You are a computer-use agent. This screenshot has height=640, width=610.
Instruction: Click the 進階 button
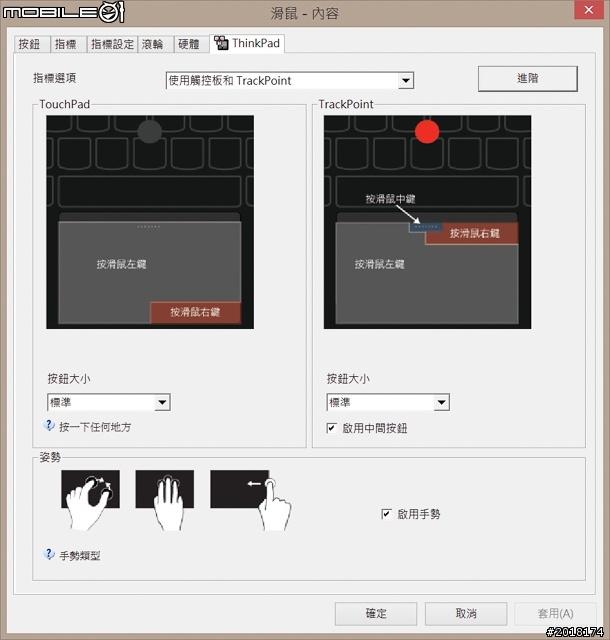click(528, 78)
